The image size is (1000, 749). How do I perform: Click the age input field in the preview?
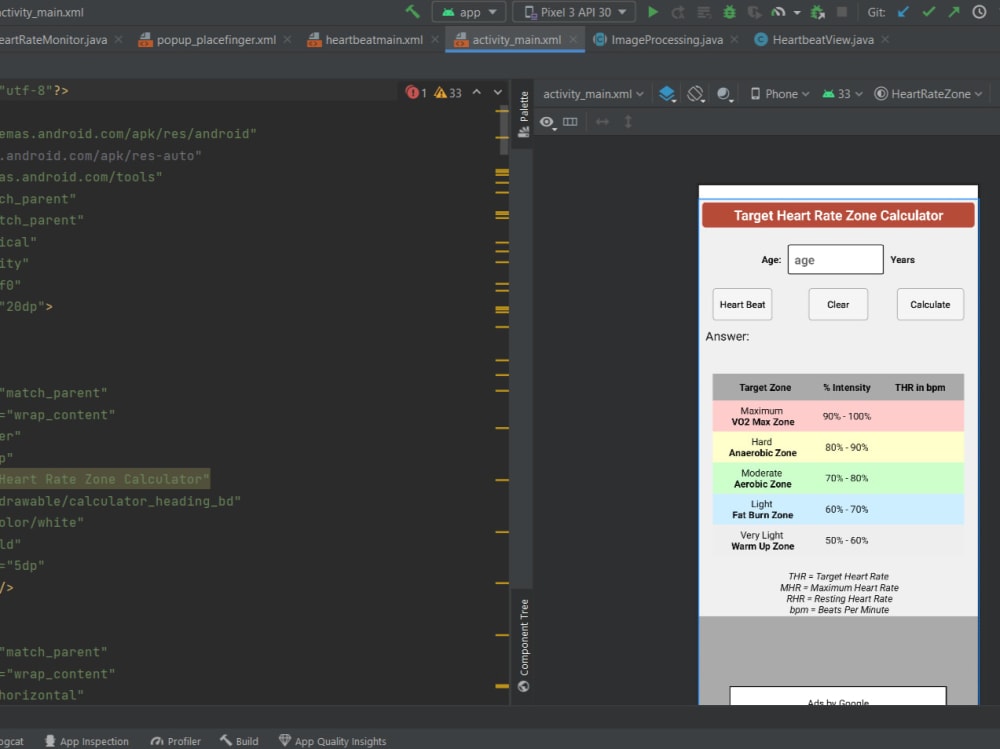point(835,259)
